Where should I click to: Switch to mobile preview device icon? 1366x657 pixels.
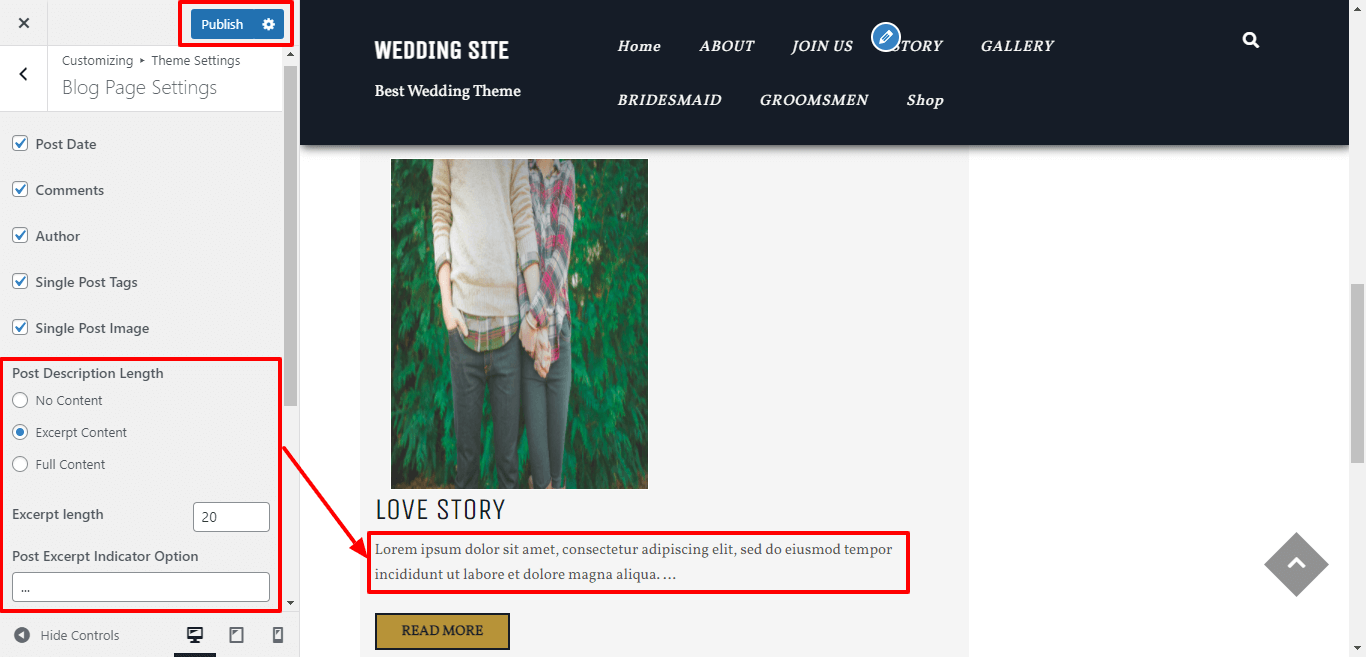tap(278, 635)
